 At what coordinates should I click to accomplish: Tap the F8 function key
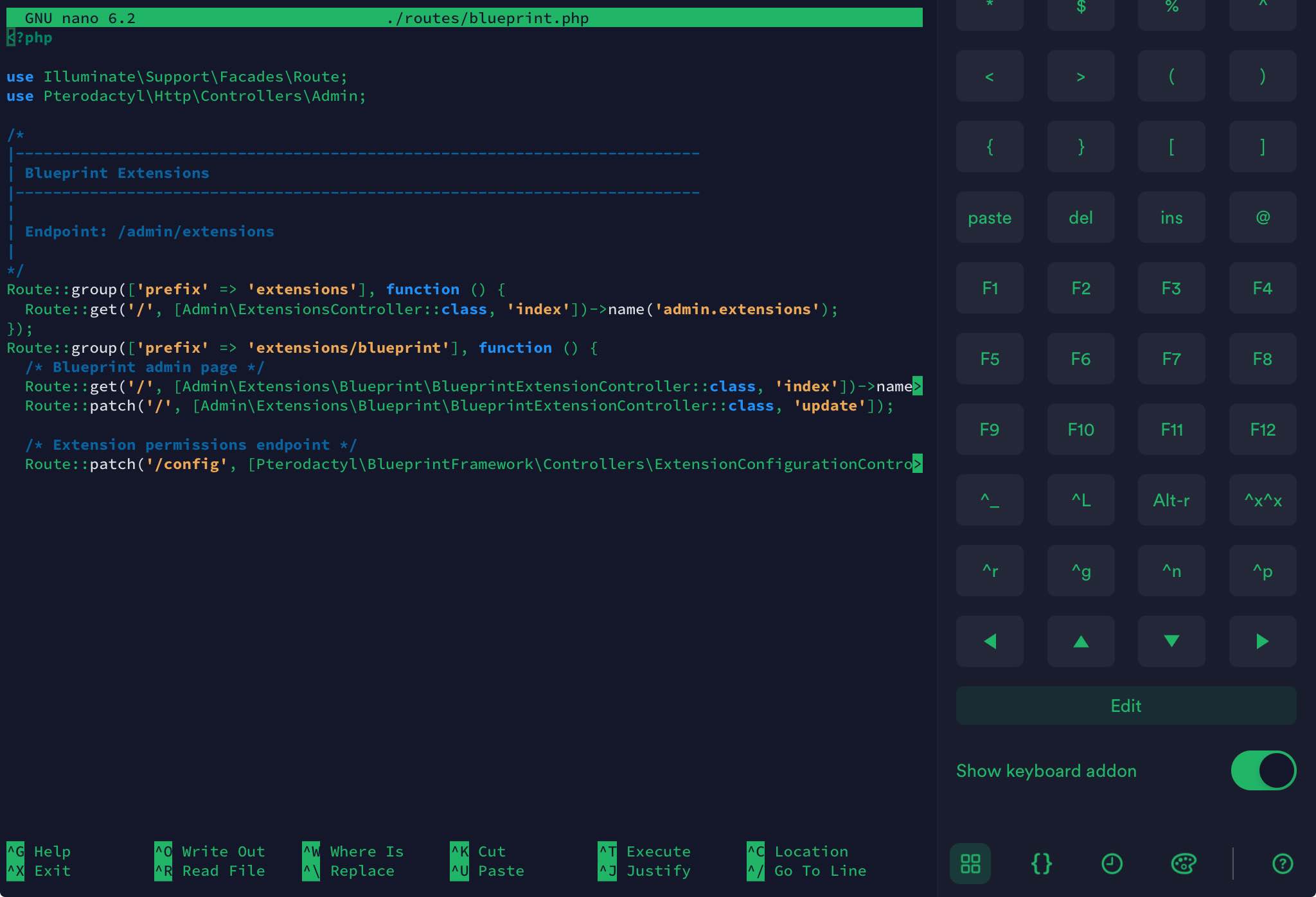pyautogui.click(x=1263, y=359)
